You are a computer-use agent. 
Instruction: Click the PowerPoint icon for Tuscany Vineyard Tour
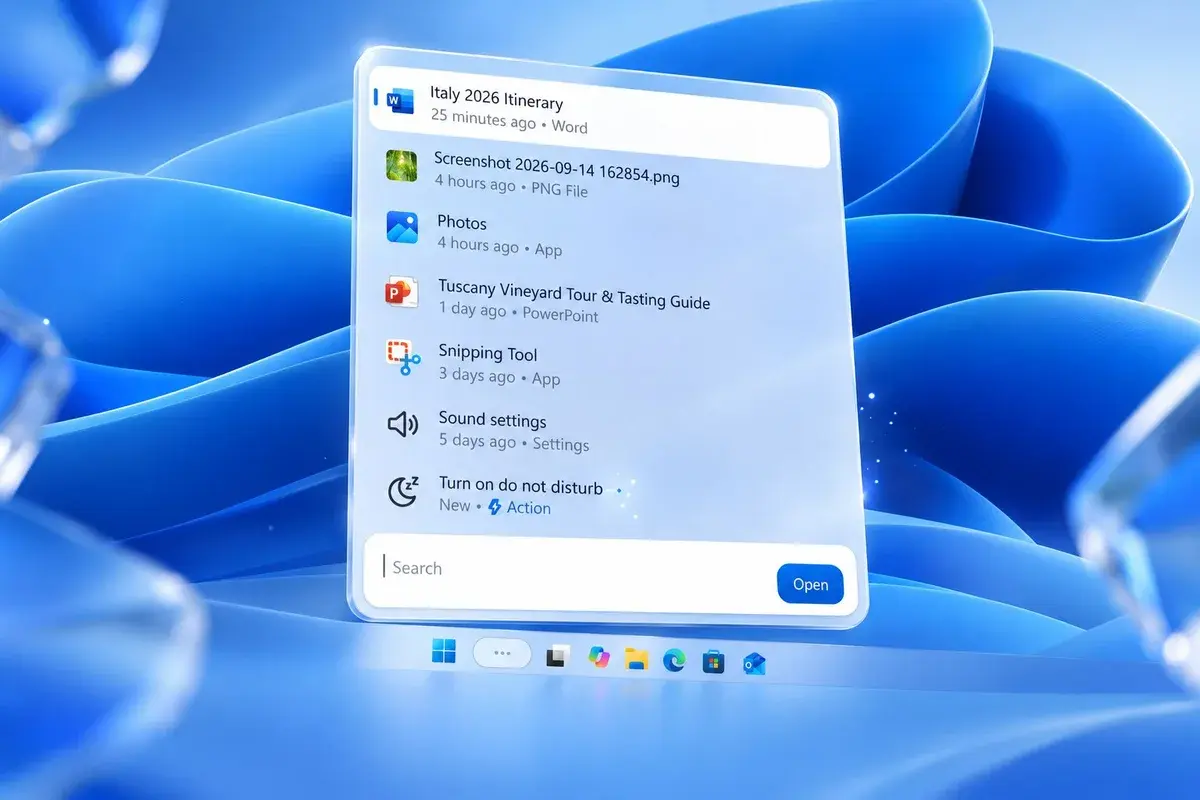click(x=401, y=292)
